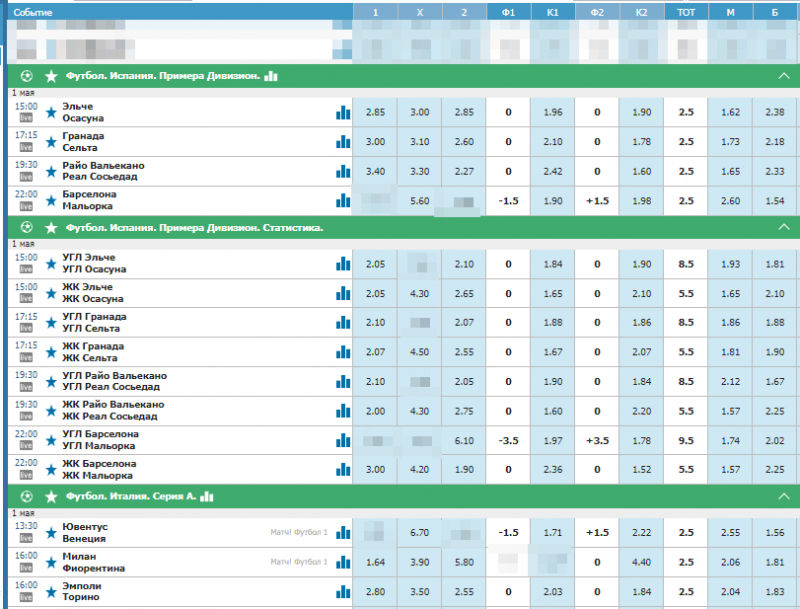This screenshot has width=800, height=609.
Task: Pick 5.60 draw odds for Барселона match
Action: point(419,201)
